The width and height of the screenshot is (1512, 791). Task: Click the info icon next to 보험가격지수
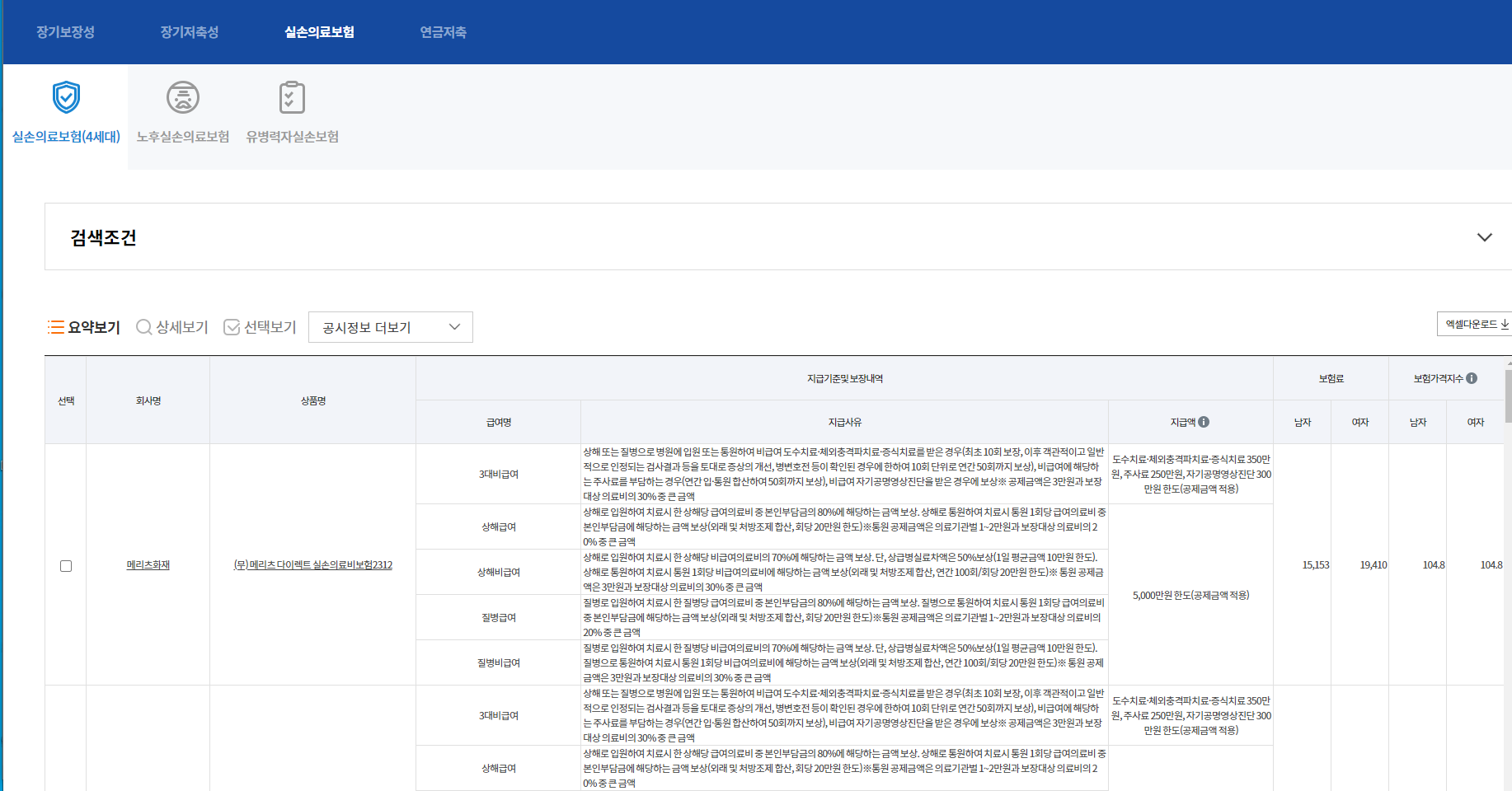[x=1472, y=378]
